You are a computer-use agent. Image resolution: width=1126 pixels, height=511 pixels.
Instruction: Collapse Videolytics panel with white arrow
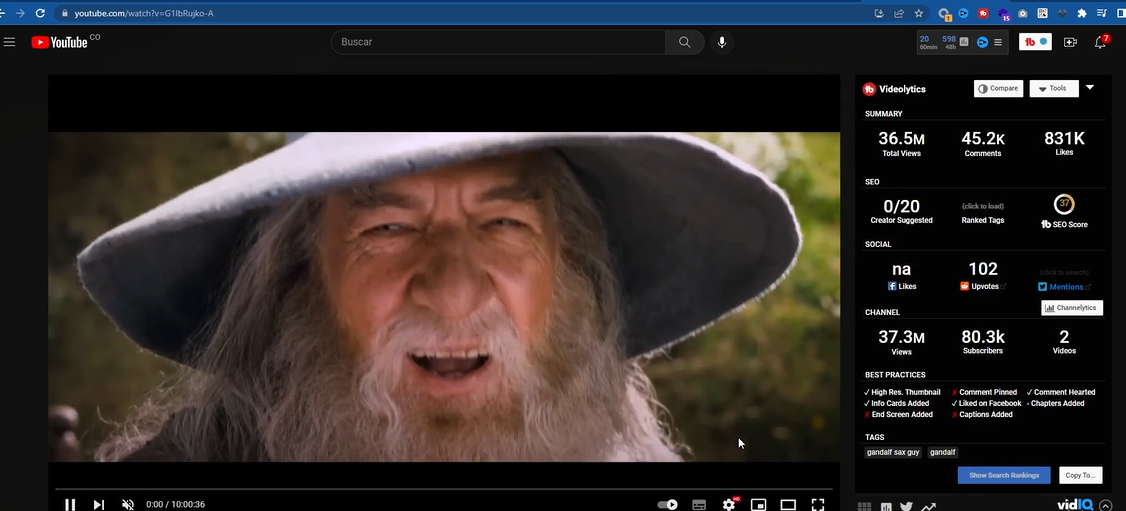tap(1090, 88)
